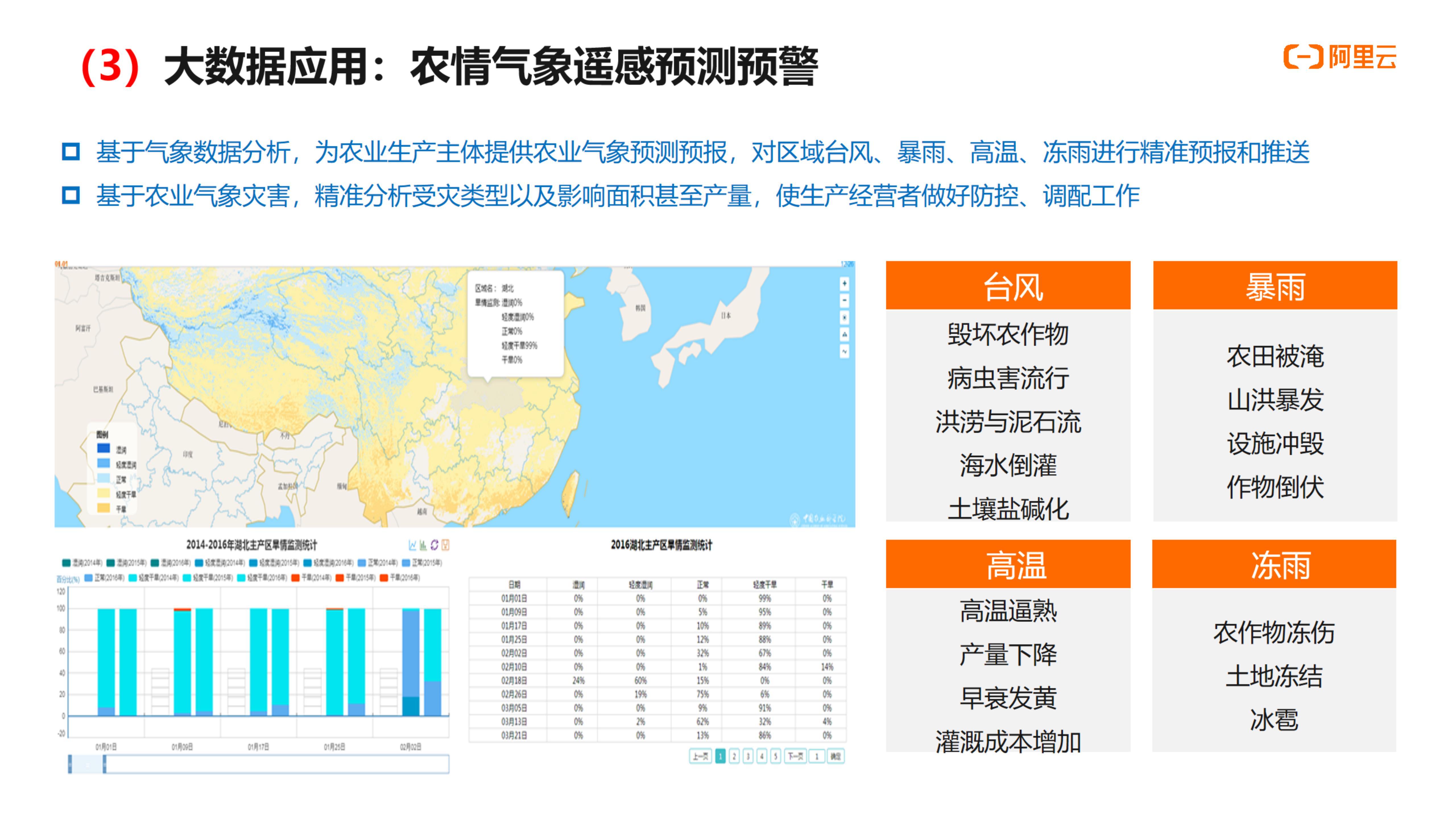Image resolution: width=1456 pixels, height=819 pixels.
Task: Click the 轻度干旱 pale yellow legend swatch
Action: point(104,493)
